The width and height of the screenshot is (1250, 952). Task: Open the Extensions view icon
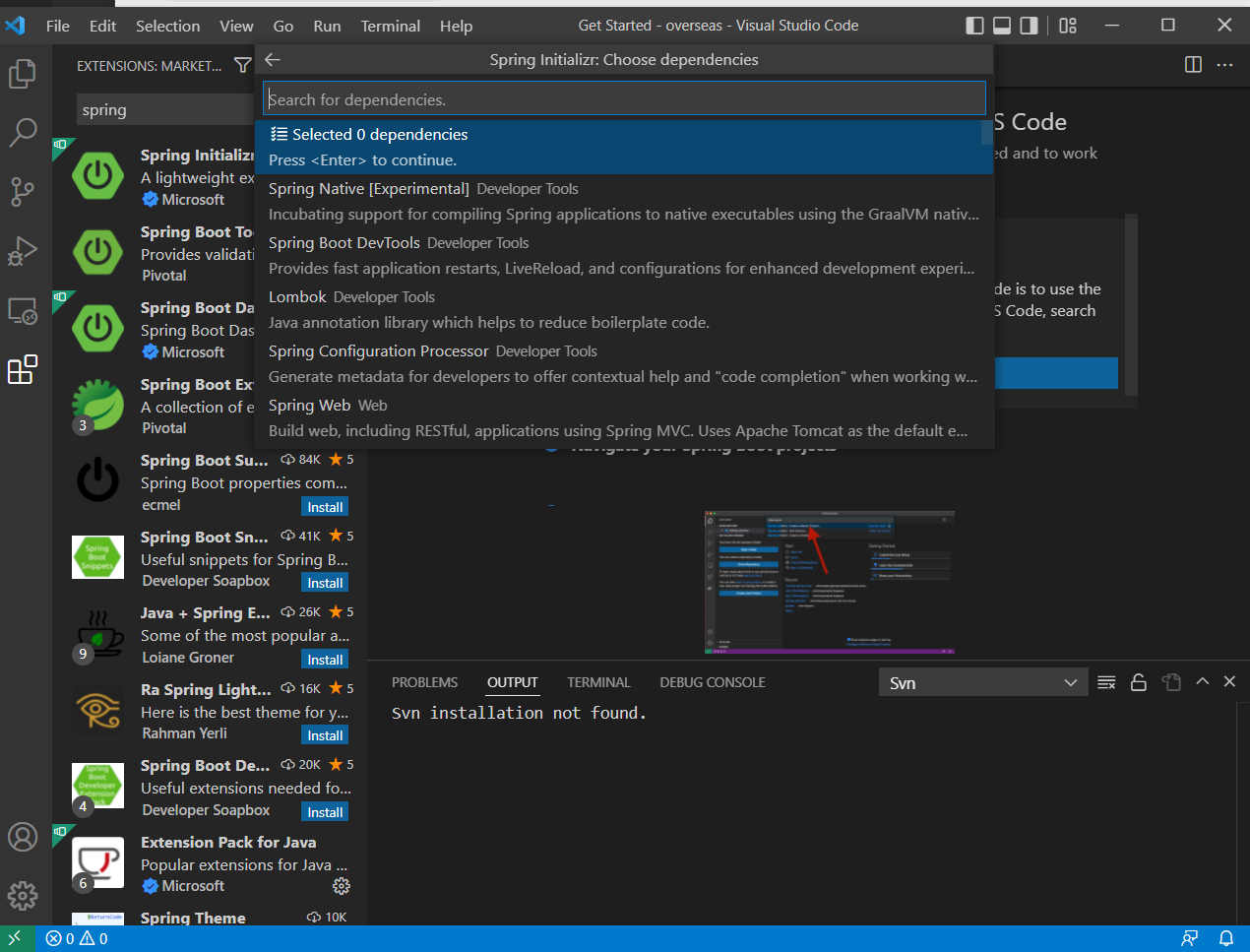[x=22, y=370]
